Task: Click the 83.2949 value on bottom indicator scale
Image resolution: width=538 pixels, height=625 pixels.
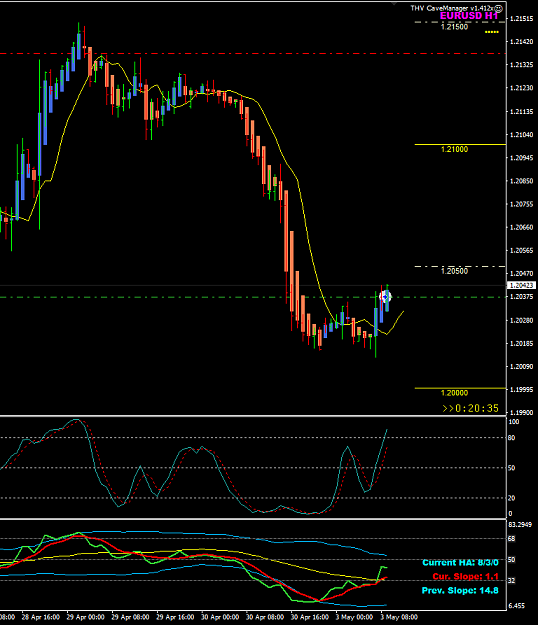Action: [x=520, y=525]
